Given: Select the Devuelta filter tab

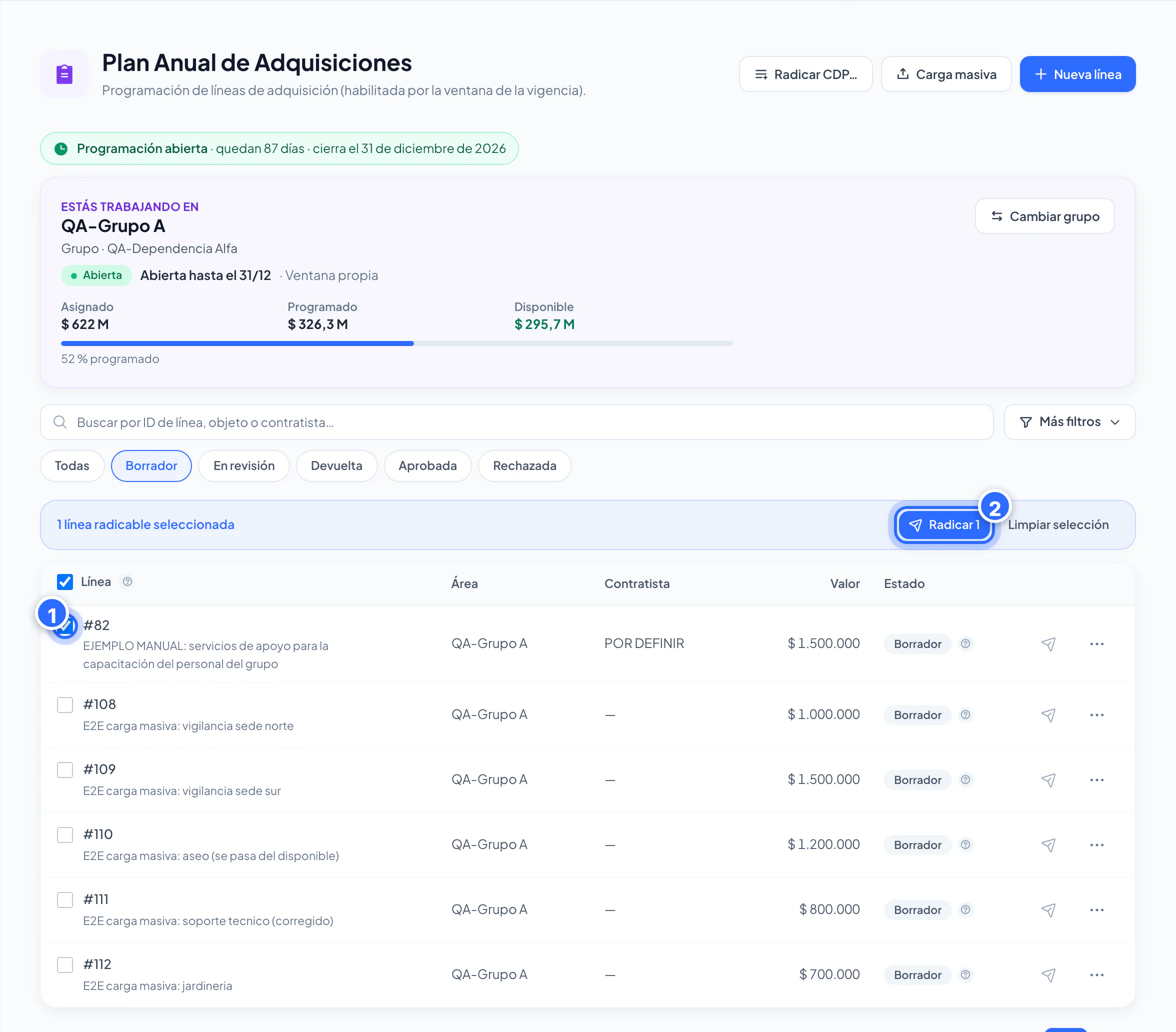Looking at the screenshot, I should pos(336,466).
